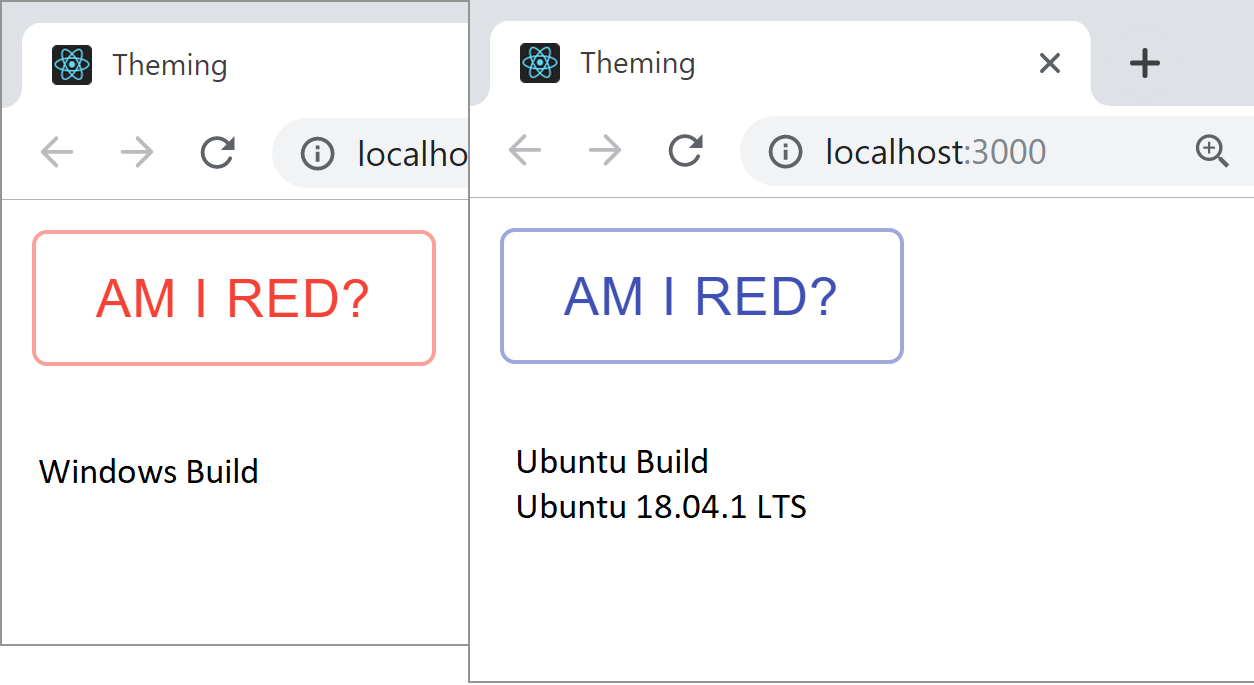This screenshot has height=685, width=1254.
Task: Click inside the left window's address bar
Action: 400,152
